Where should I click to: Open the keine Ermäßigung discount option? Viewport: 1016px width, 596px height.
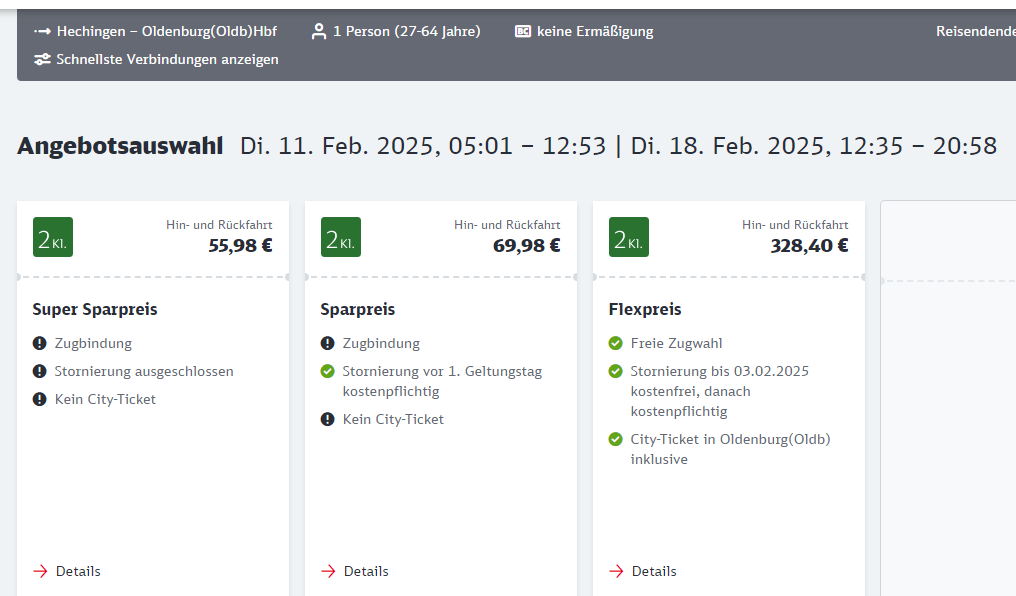(594, 32)
